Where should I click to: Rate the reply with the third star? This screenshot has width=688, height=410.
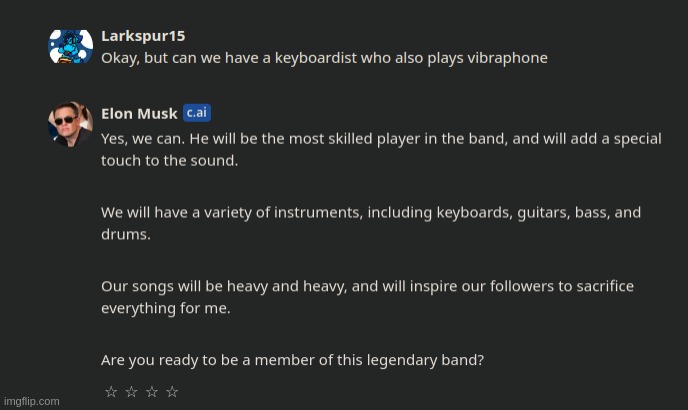[x=152, y=392]
